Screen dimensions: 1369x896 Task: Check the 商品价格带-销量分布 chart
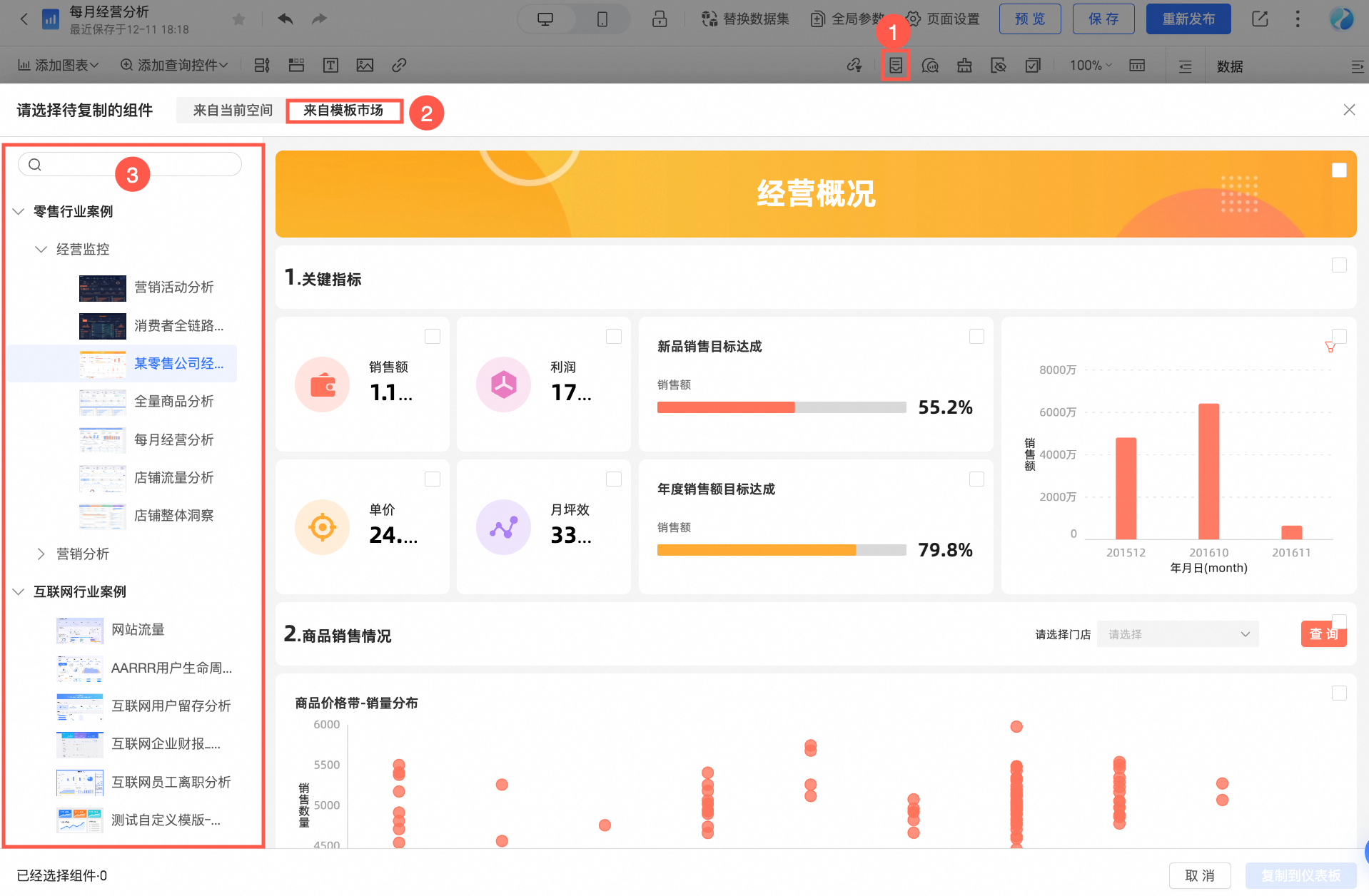(1339, 693)
